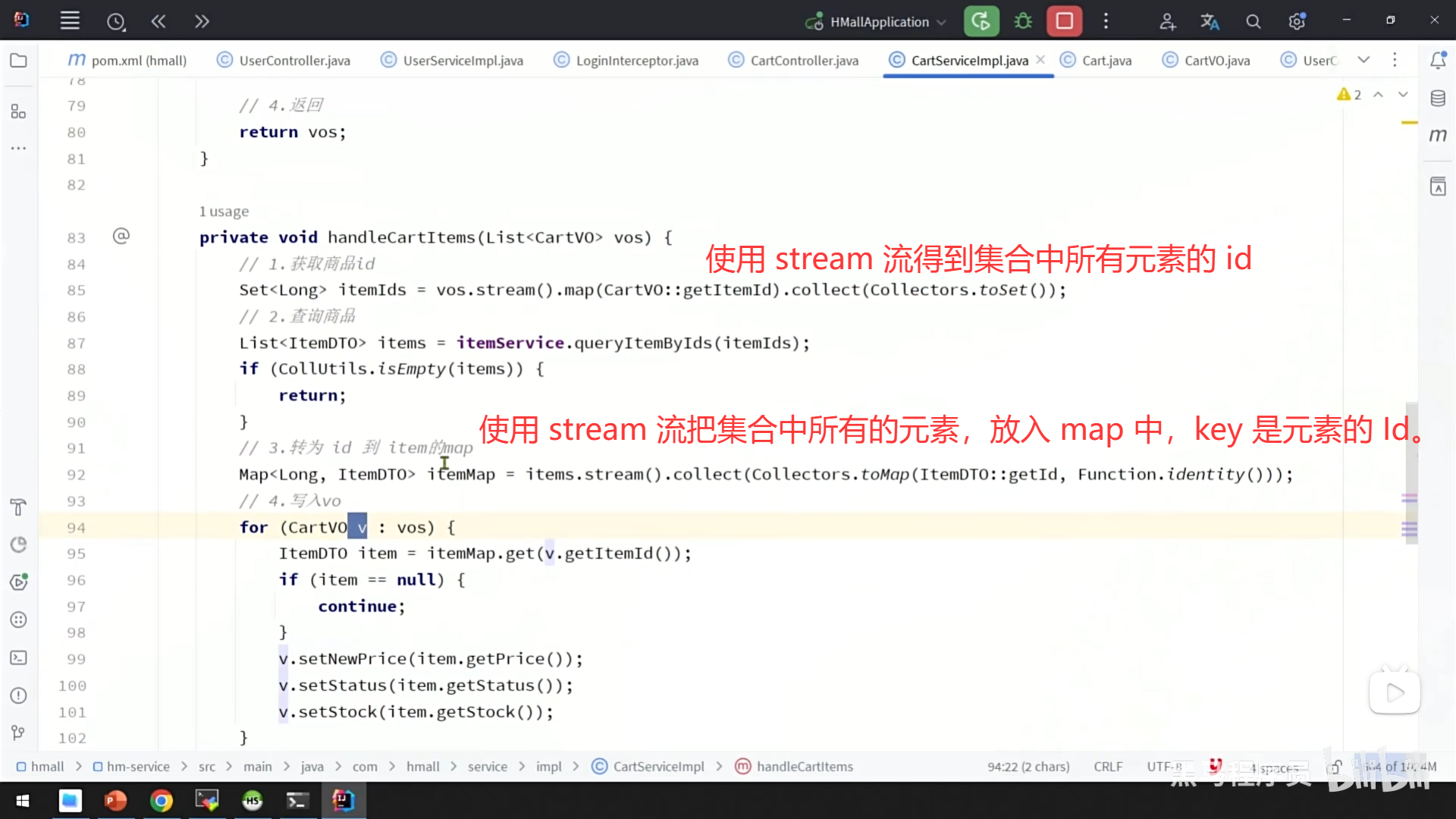Rerun HMallApplication with green button
The width and height of the screenshot is (1456, 819).
pos(981,21)
